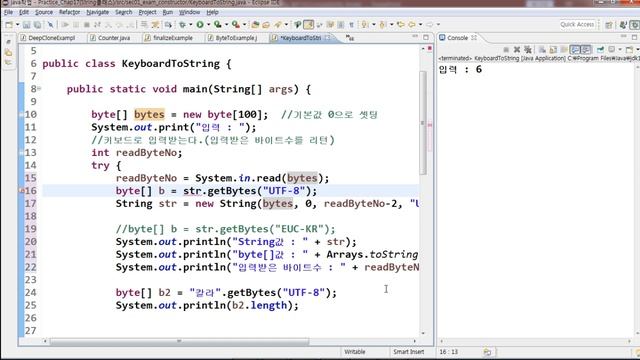Click the Next Annotation icon
The image size is (640, 360).
click(364, 24)
